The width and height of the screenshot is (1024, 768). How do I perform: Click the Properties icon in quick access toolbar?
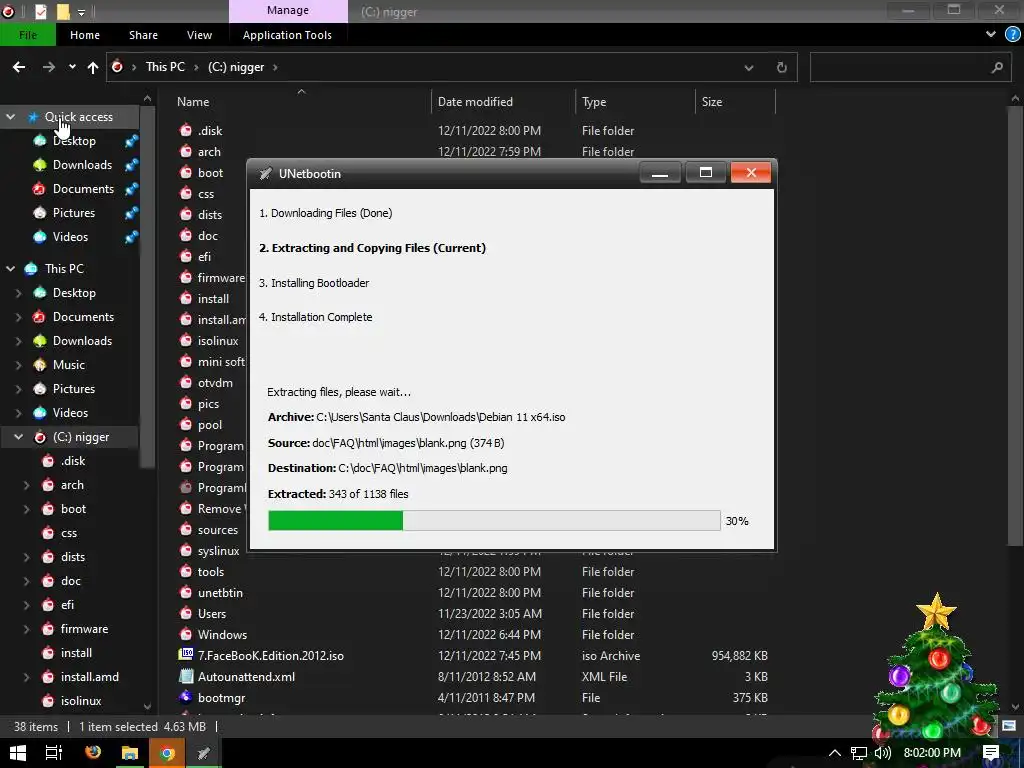point(40,11)
